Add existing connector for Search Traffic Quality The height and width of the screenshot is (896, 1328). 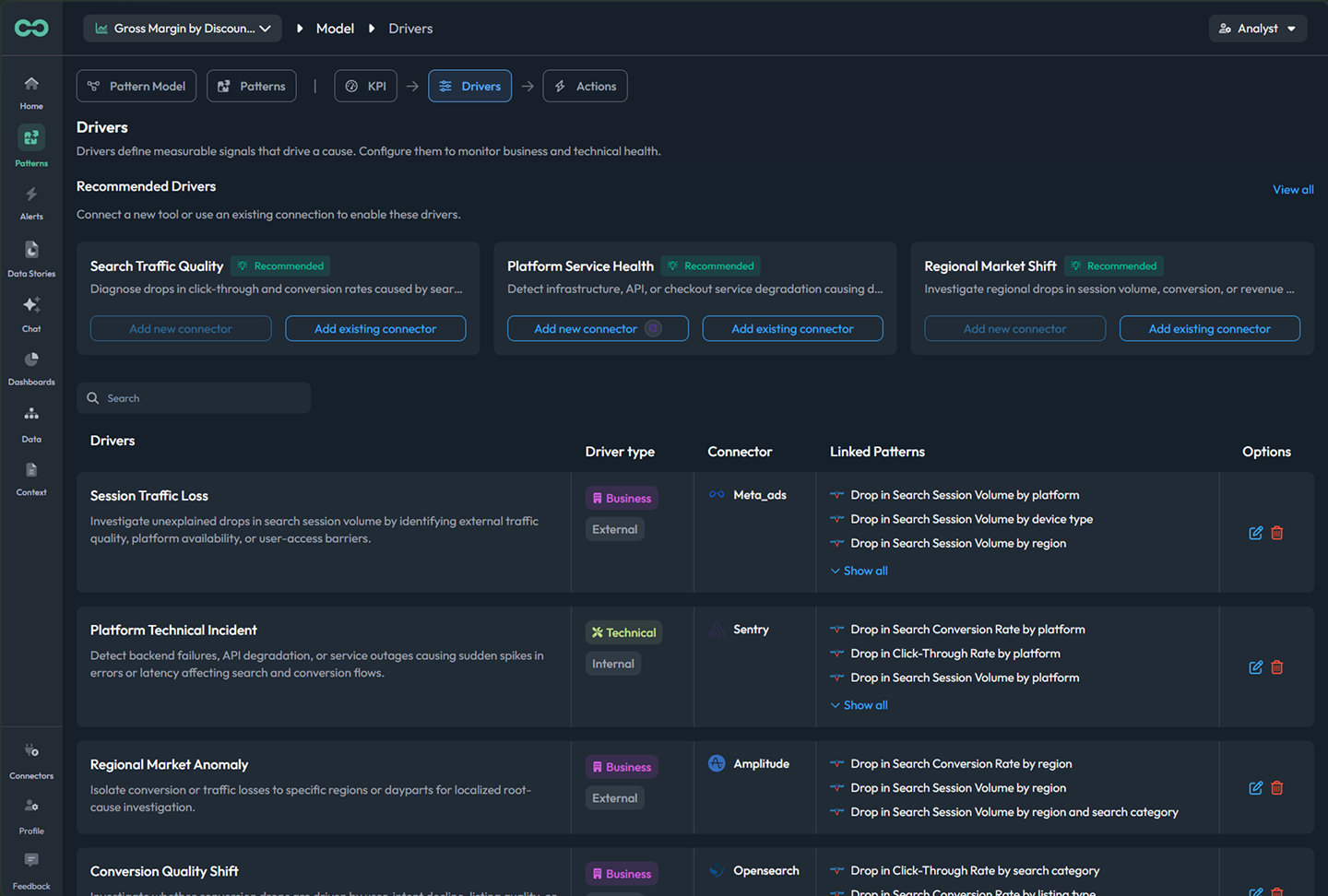click(x=375, y=328)
